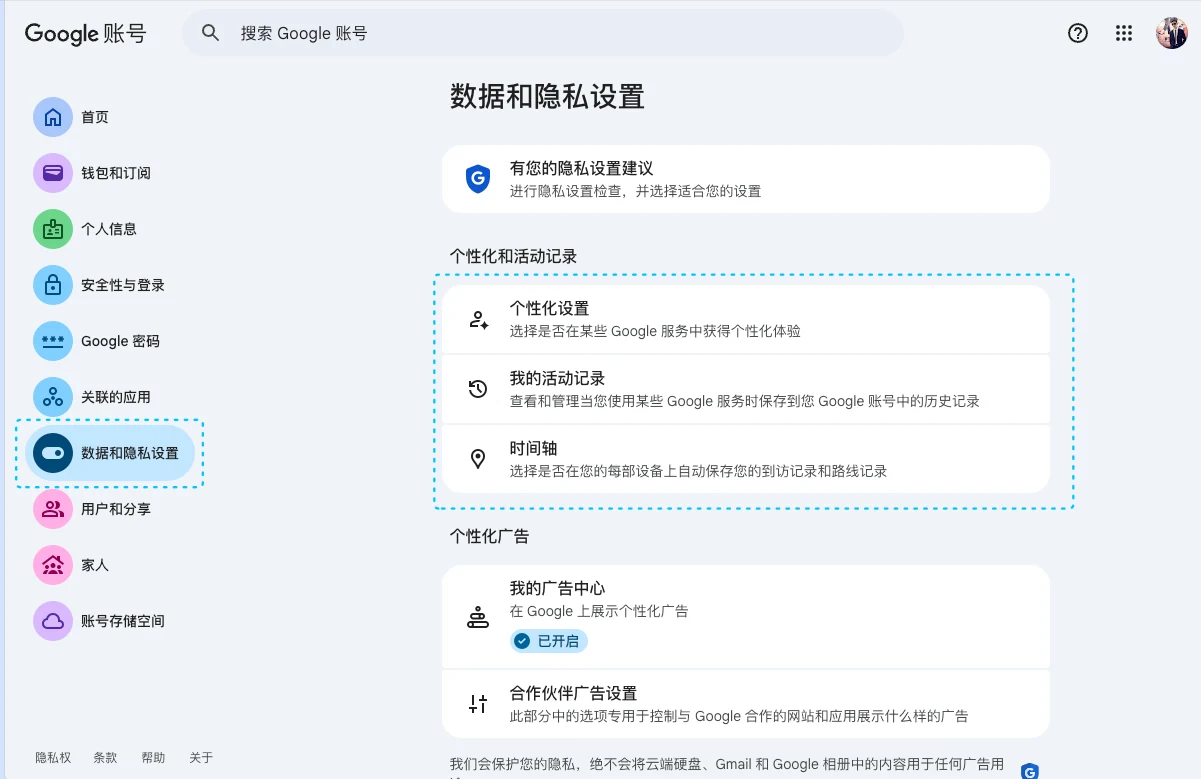Click the 已开启 status chip

(x=549, y=641)
